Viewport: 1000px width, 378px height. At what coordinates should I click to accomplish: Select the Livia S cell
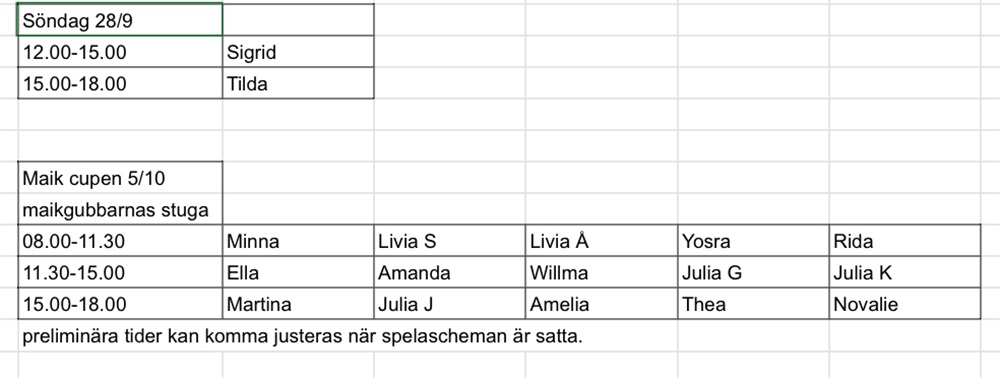click(449, 240)
